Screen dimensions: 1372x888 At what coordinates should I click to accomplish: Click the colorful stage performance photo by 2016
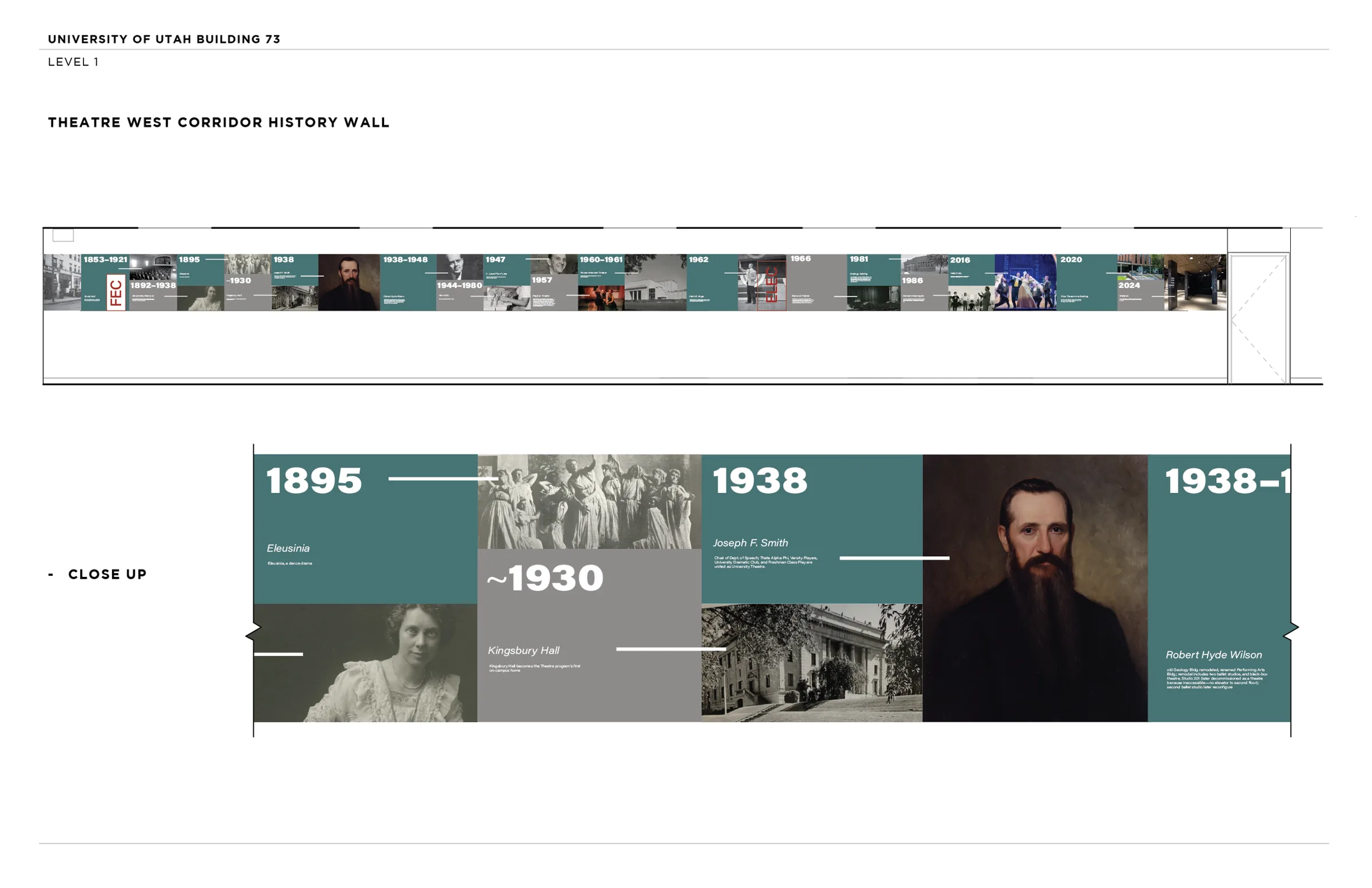click(1025, 282)
